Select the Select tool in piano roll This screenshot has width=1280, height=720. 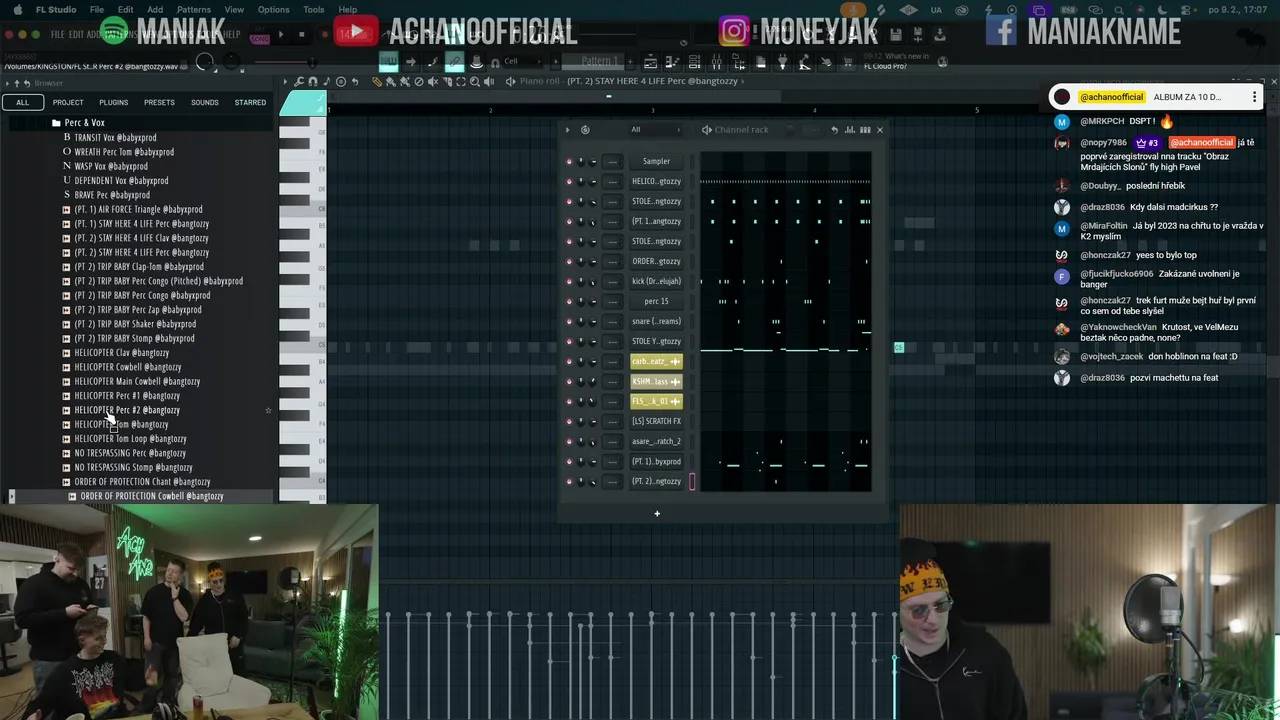tap(461, 82)
